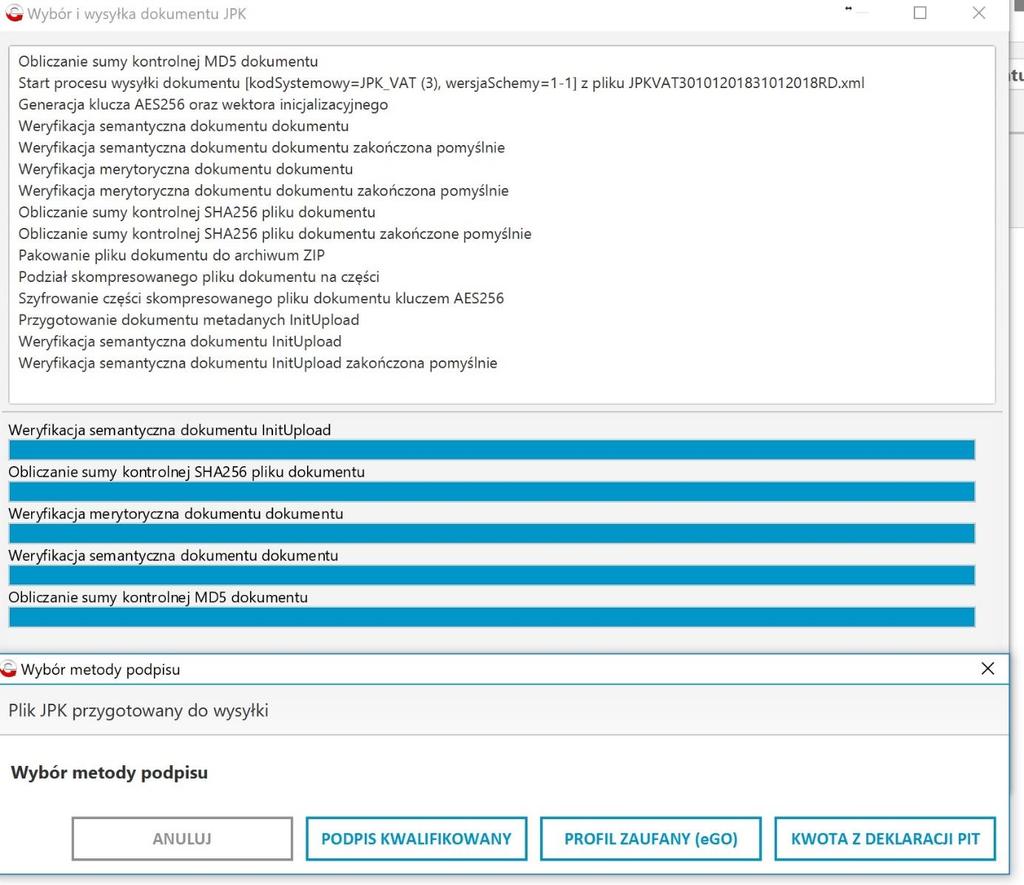Screen dimensions: 1024x885
Task: Pick KWOTA Z DEKLARACJI PIT option
Action: 885,838
